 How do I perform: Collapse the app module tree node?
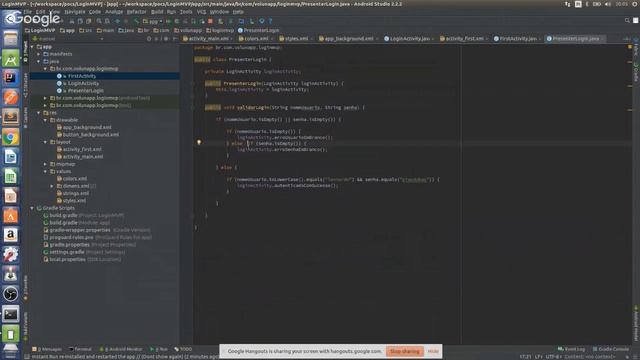[x=32, y=47]
